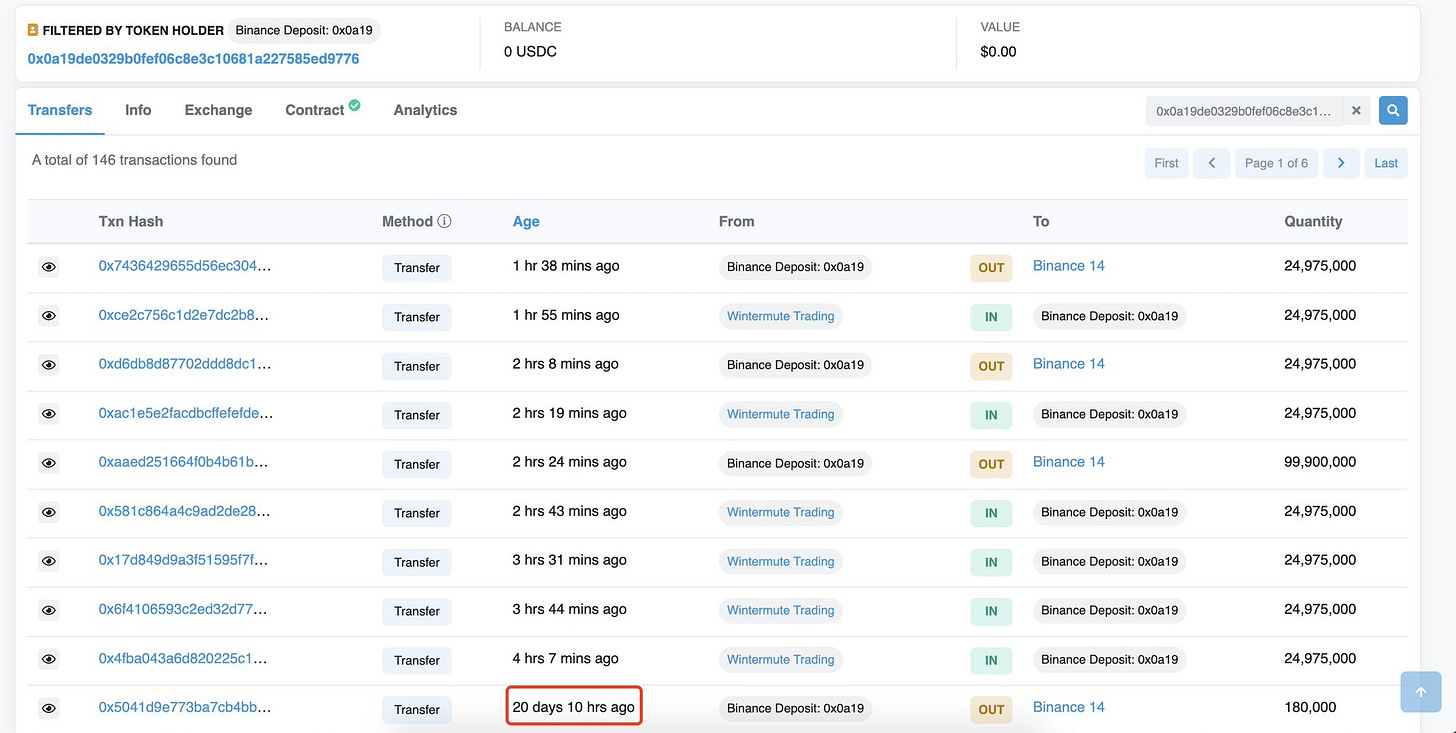Go to previous page with left chevron
Viewport: 1456px width, 733px height.
coord(1212,163)
